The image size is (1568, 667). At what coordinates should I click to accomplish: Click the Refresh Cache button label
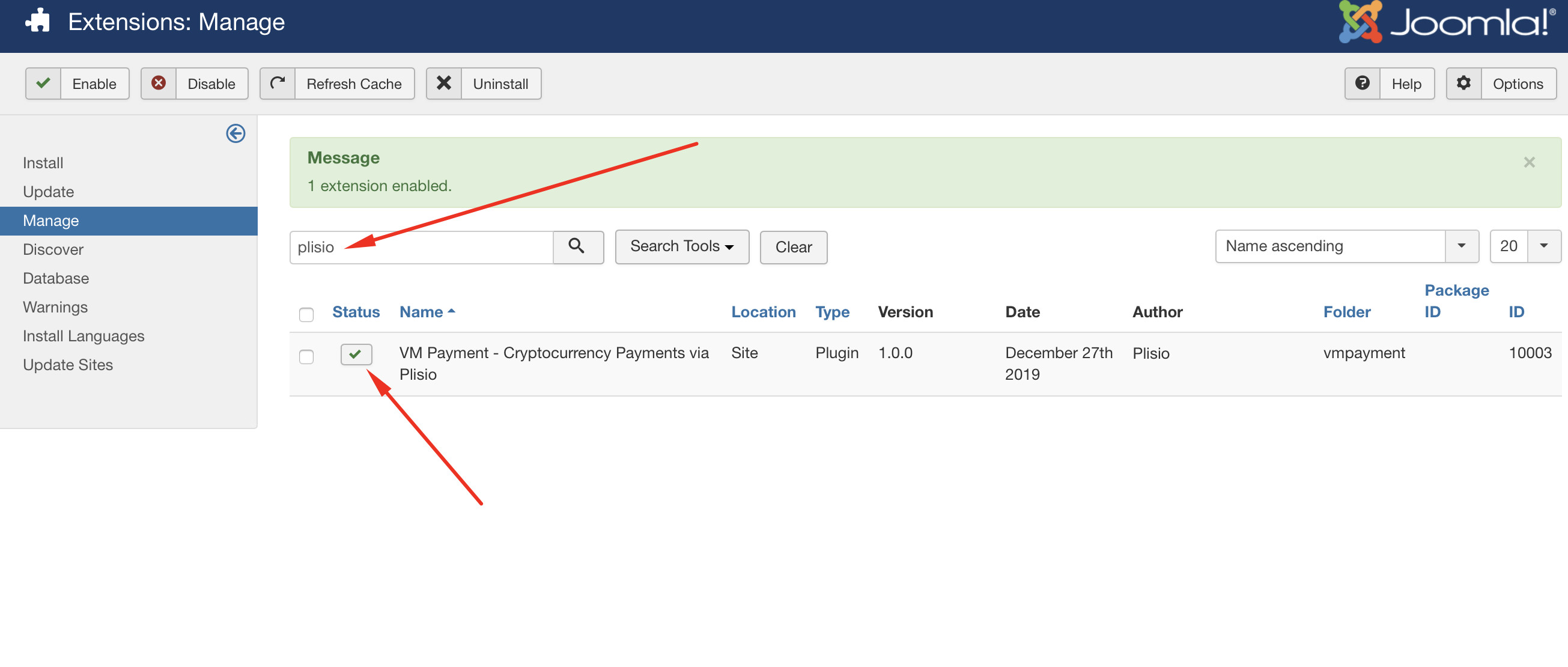(x=354, y=84)
